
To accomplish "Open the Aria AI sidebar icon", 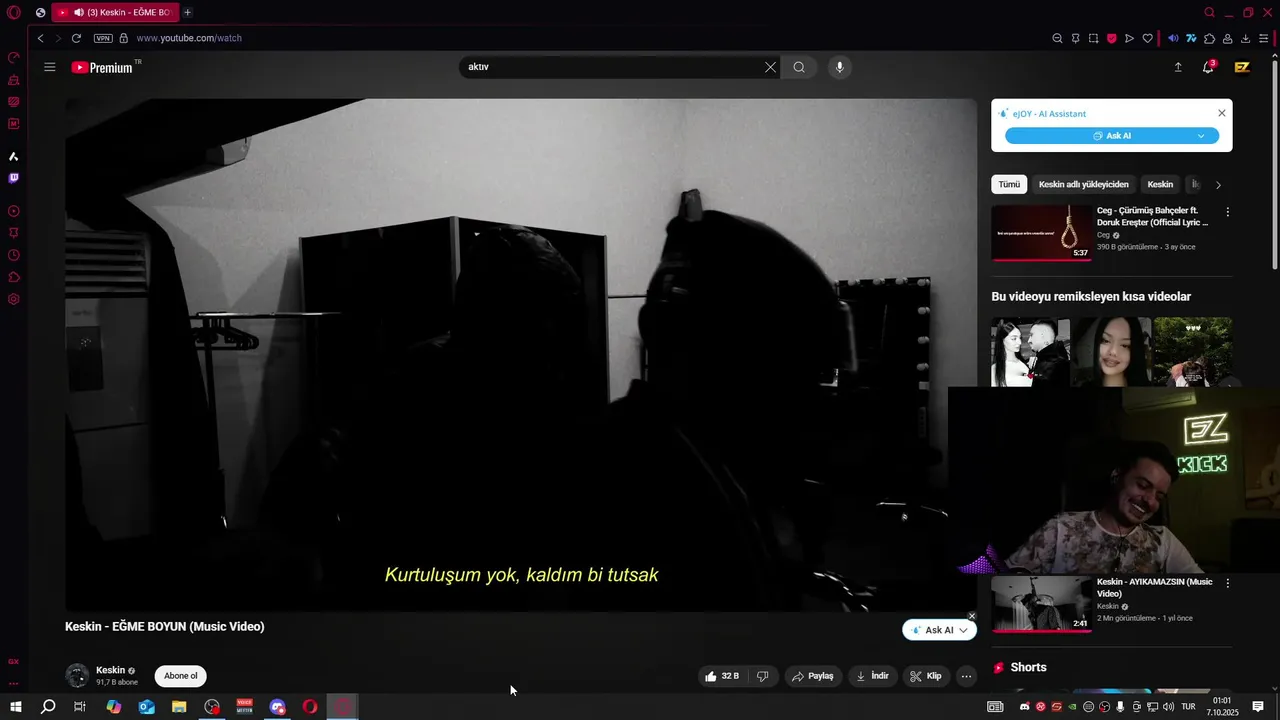I will click(13, 156).
